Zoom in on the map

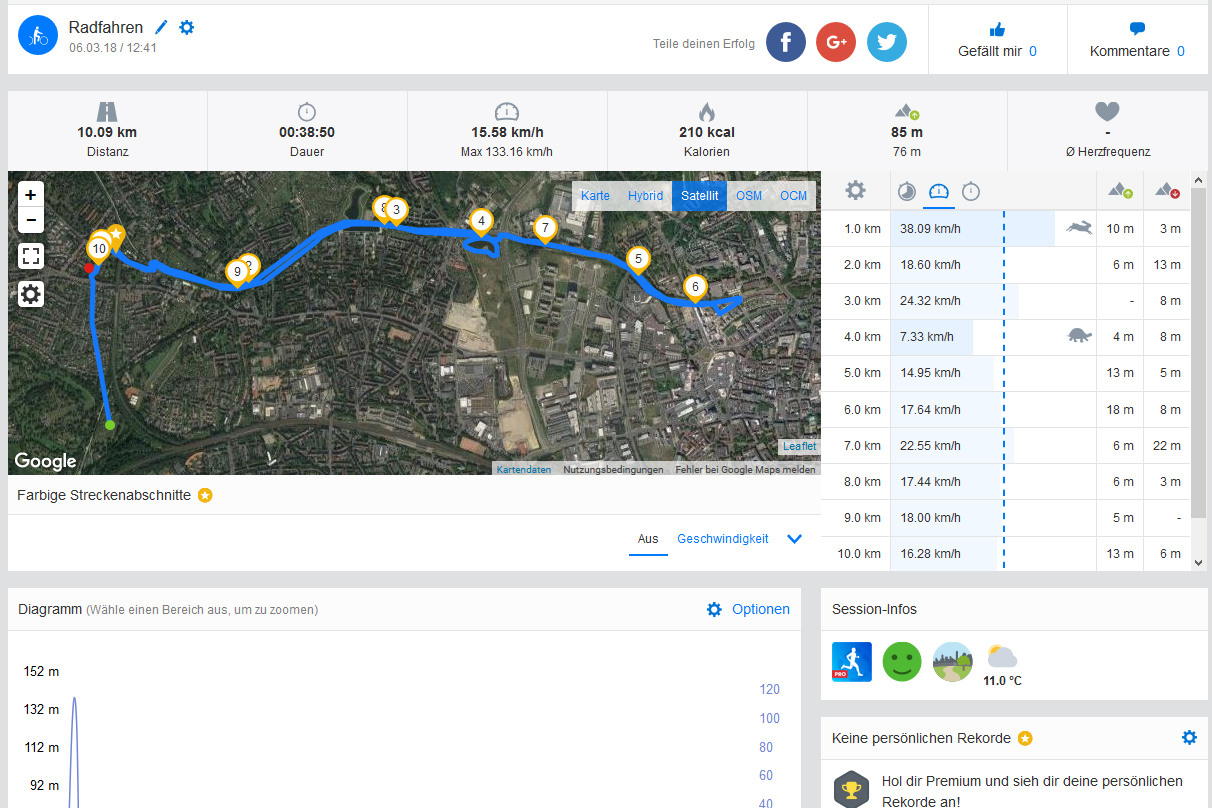tap(31, 195)
